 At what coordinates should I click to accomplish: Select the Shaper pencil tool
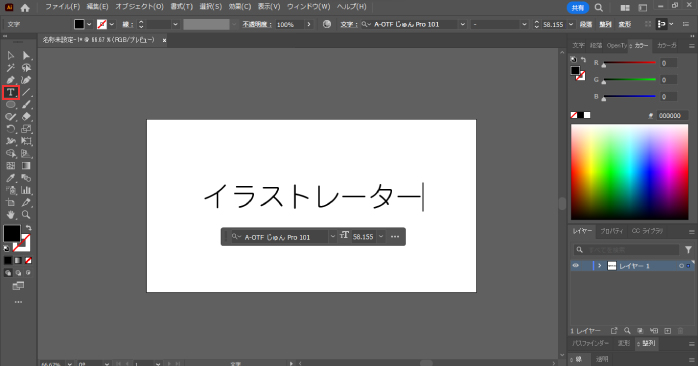11,117
